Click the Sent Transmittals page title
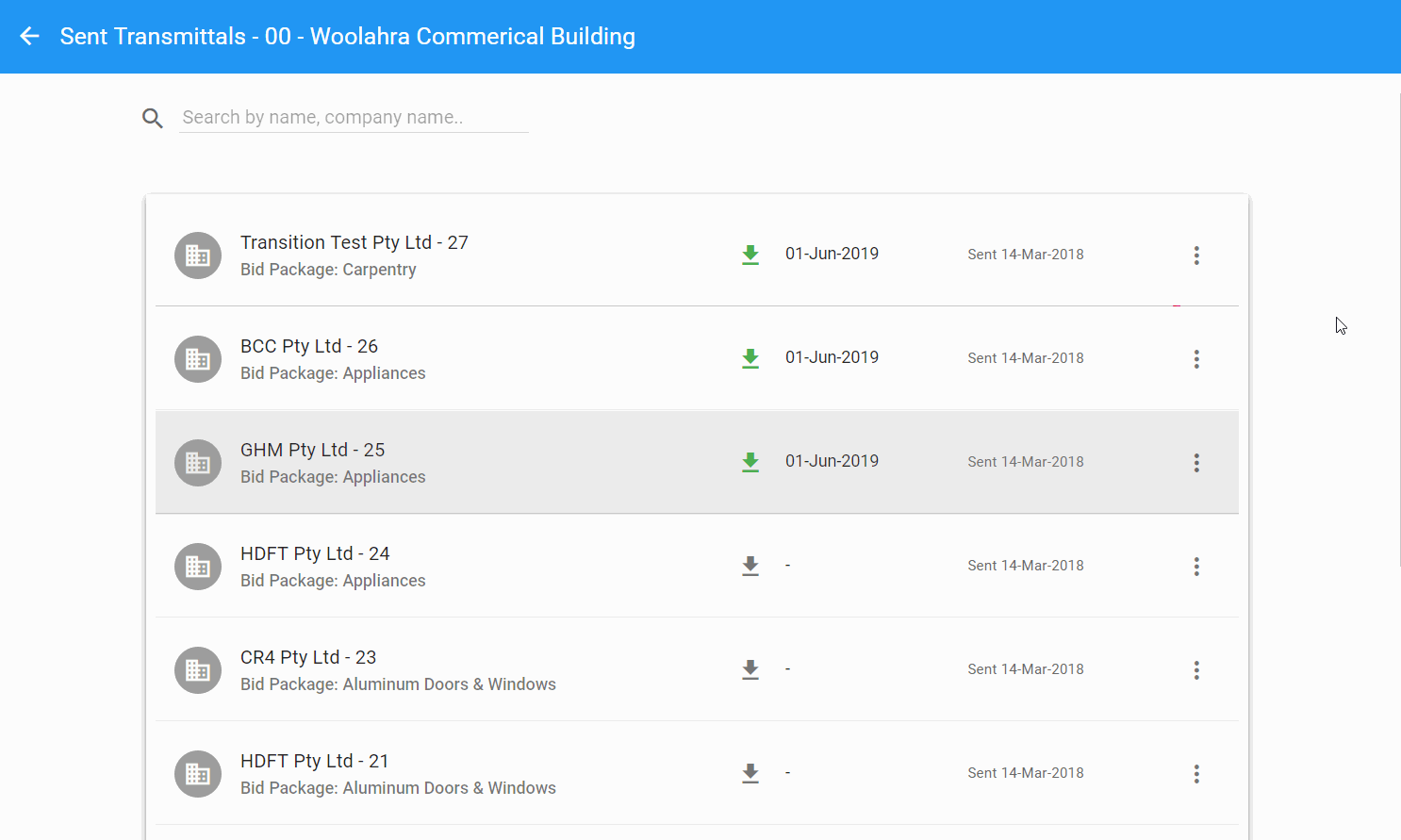 click(348, 37)
